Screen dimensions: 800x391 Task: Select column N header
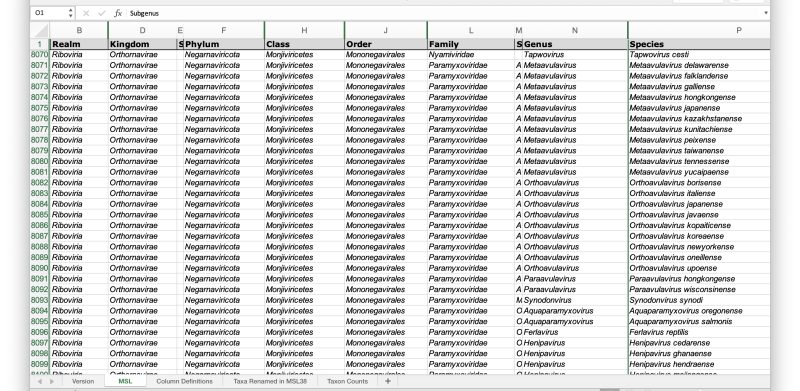pos(574,31)
